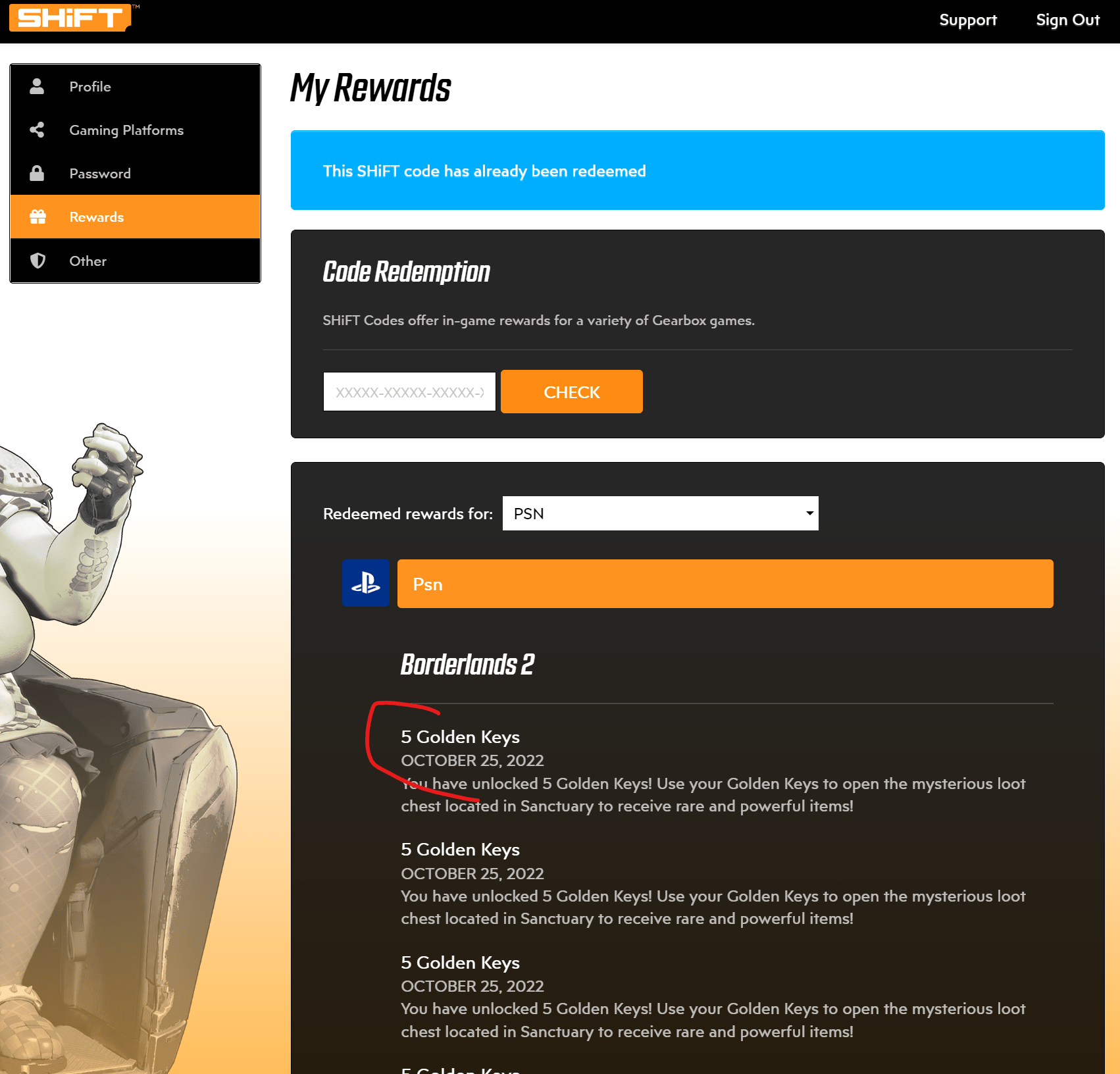This screenshot has height=1074, width=1120.
Task: Click the Gaming Platforms share icon
Action: [x=37, y=130]
